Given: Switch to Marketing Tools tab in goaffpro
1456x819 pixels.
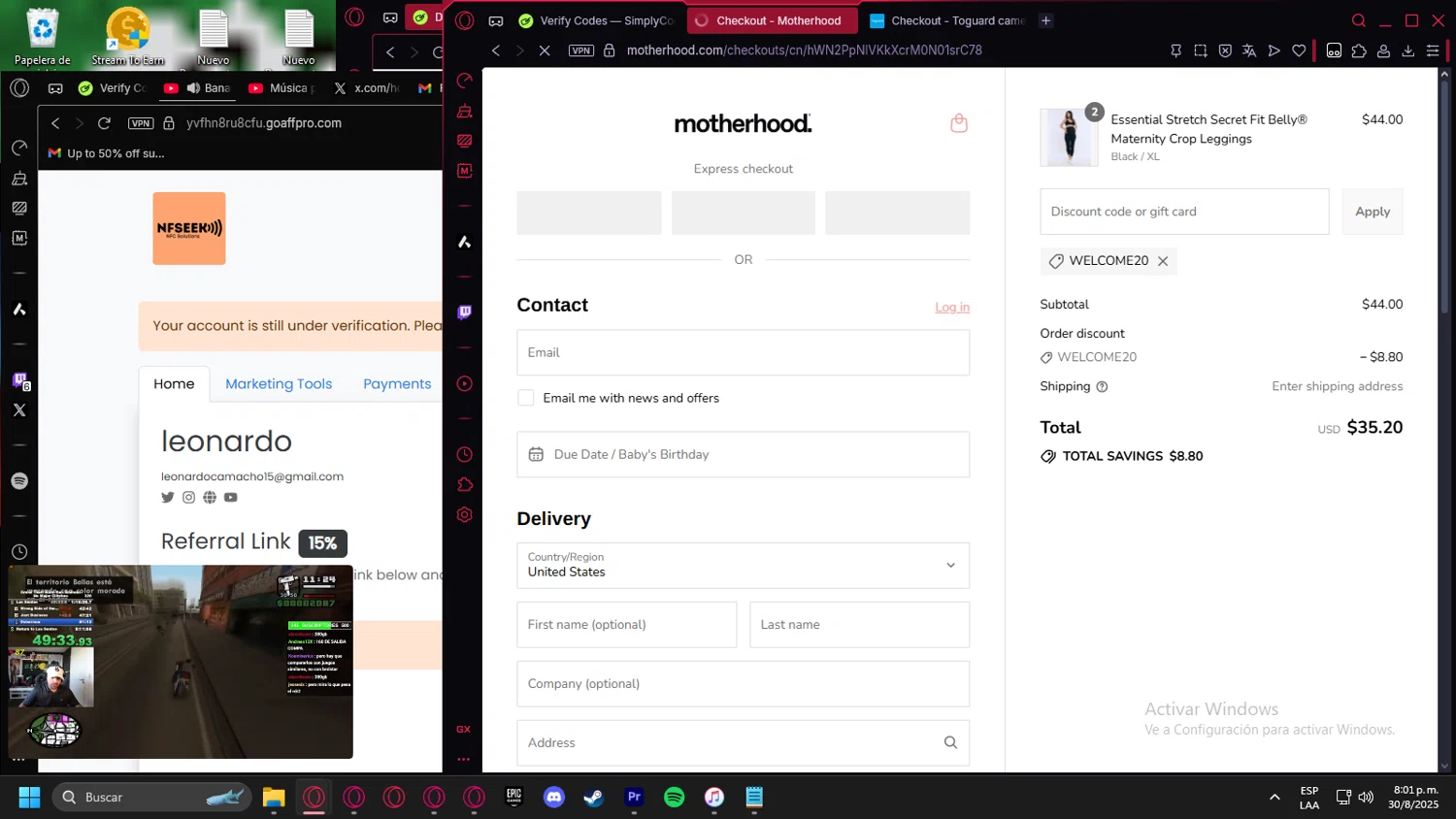Looking at the screenshot, I should 279,384.
